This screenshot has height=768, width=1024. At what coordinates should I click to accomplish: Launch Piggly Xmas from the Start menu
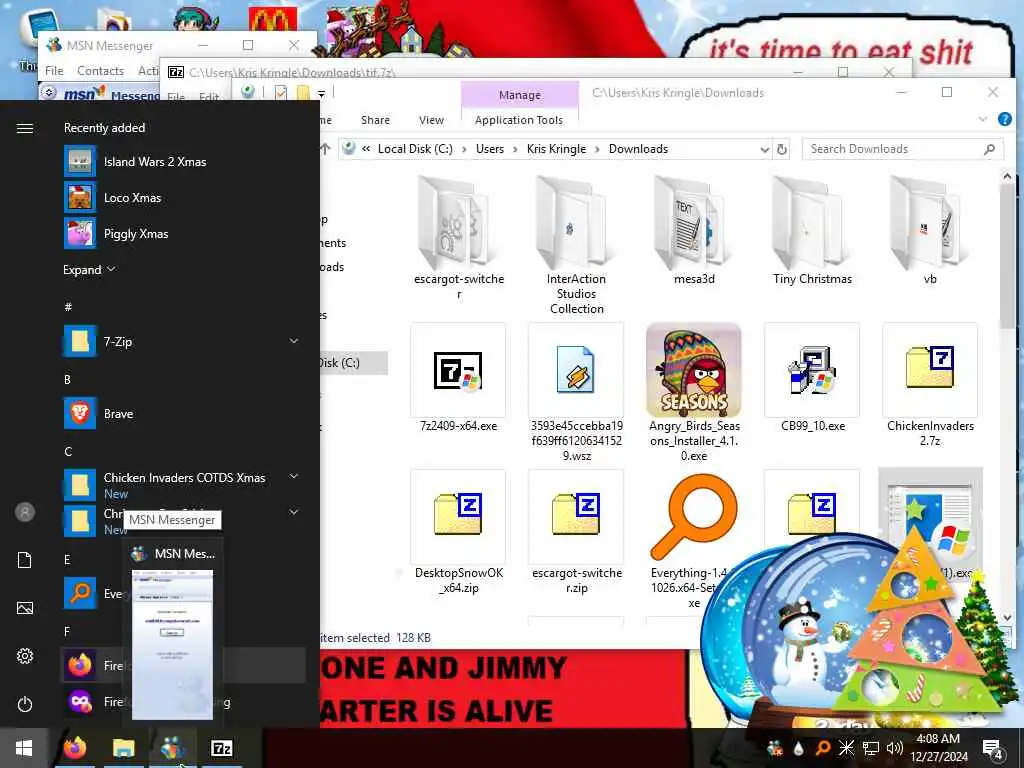183,233
